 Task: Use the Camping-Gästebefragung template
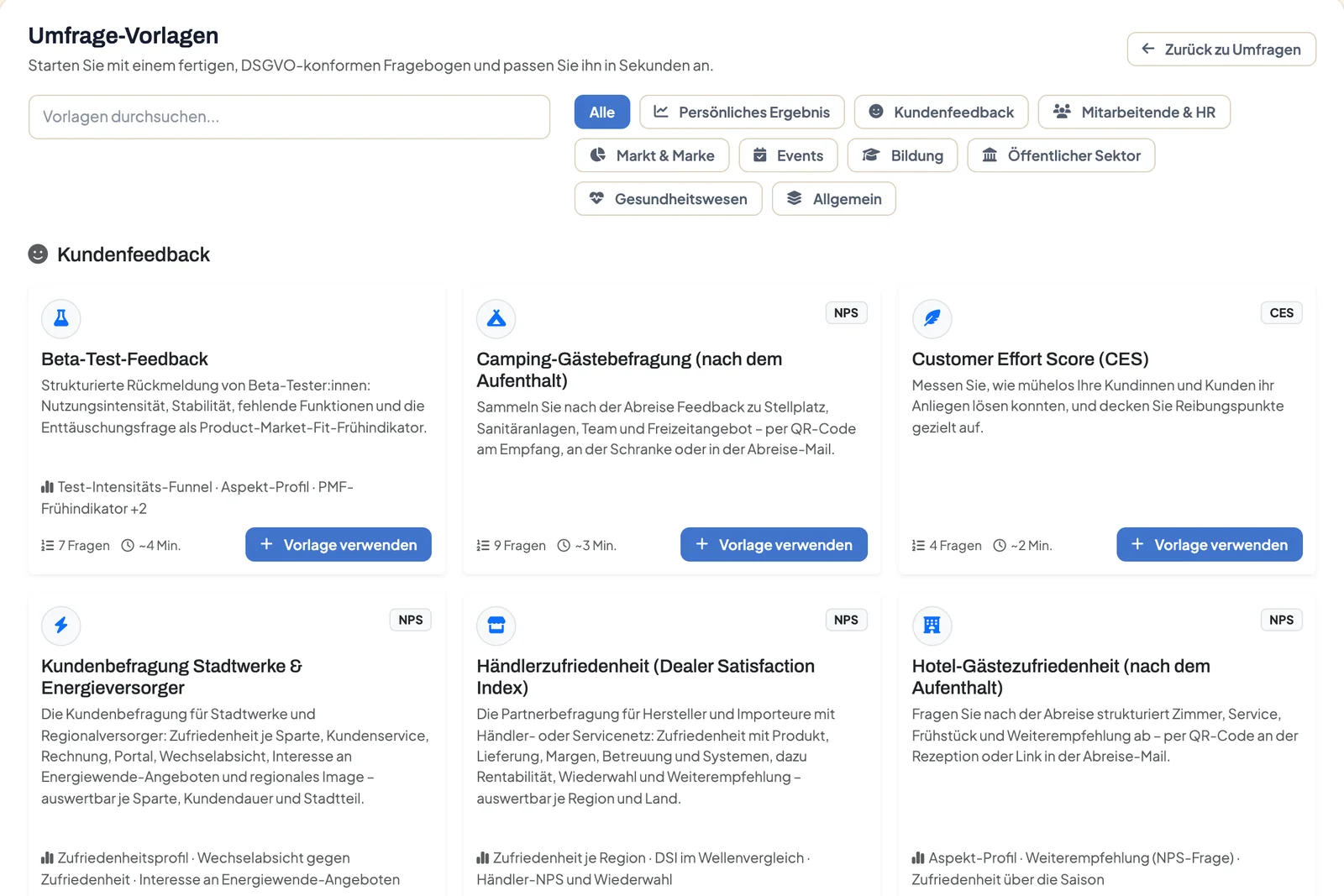[774, 544]
